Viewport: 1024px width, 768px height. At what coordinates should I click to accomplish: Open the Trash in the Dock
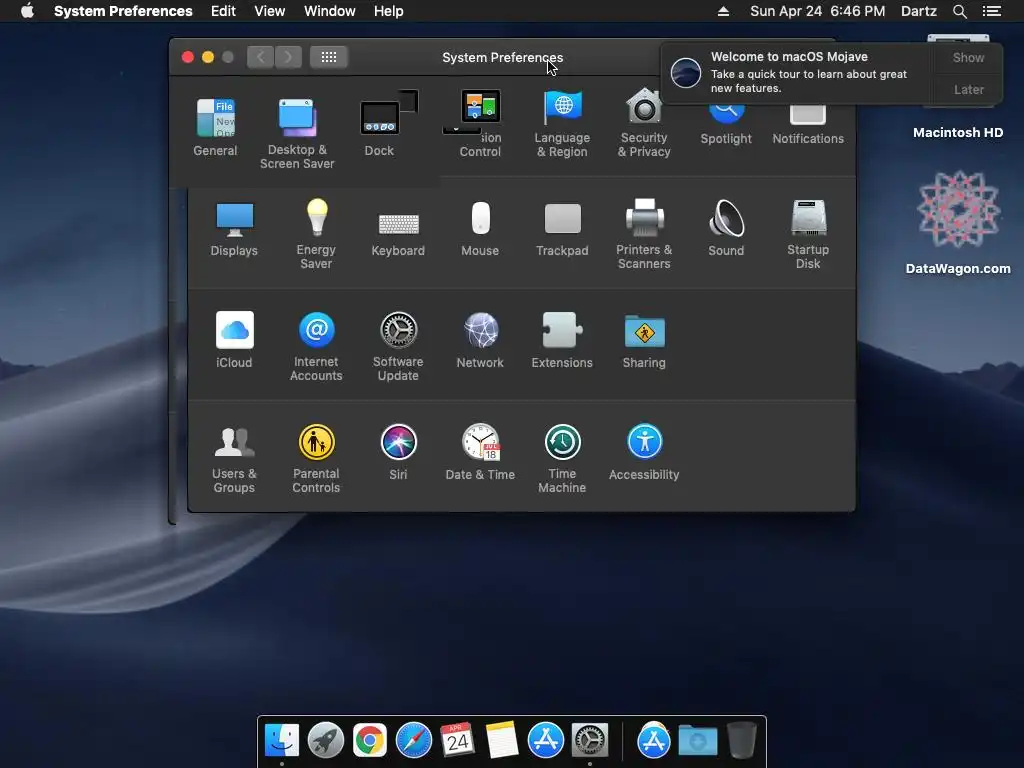[741, 741]
